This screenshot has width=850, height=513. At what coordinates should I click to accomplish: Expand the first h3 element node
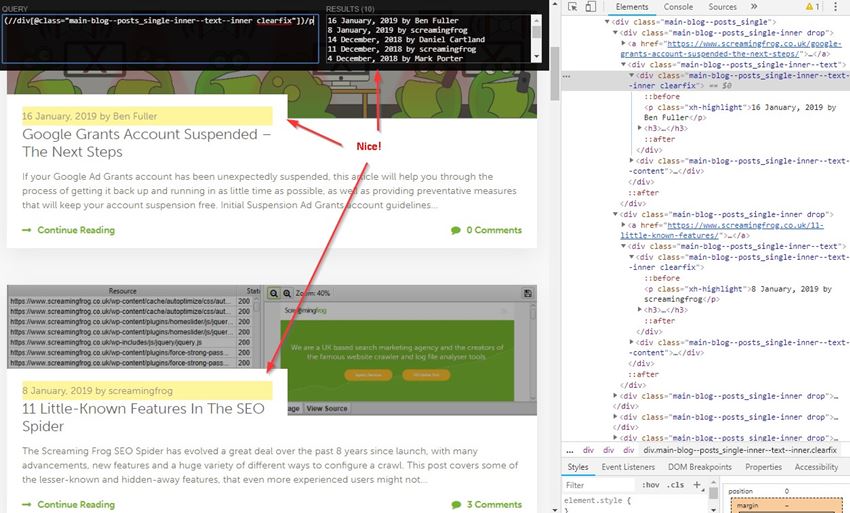click(639, 129)
